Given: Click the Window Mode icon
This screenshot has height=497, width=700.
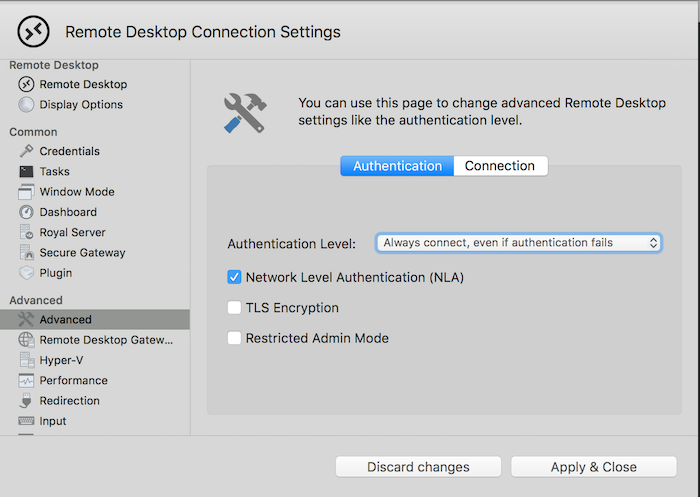Looking at the screenshot, I should point(26,192).
